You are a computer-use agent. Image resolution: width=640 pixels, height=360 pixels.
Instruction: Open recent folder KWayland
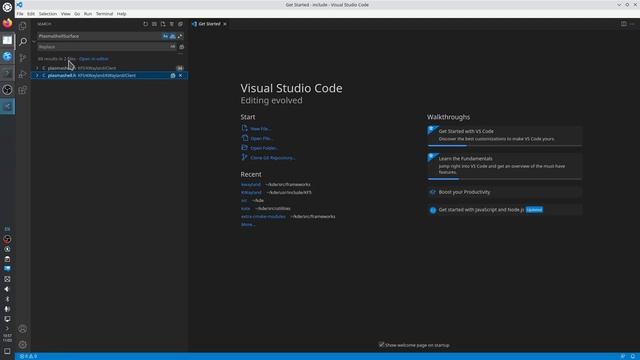tap(251, 193)
